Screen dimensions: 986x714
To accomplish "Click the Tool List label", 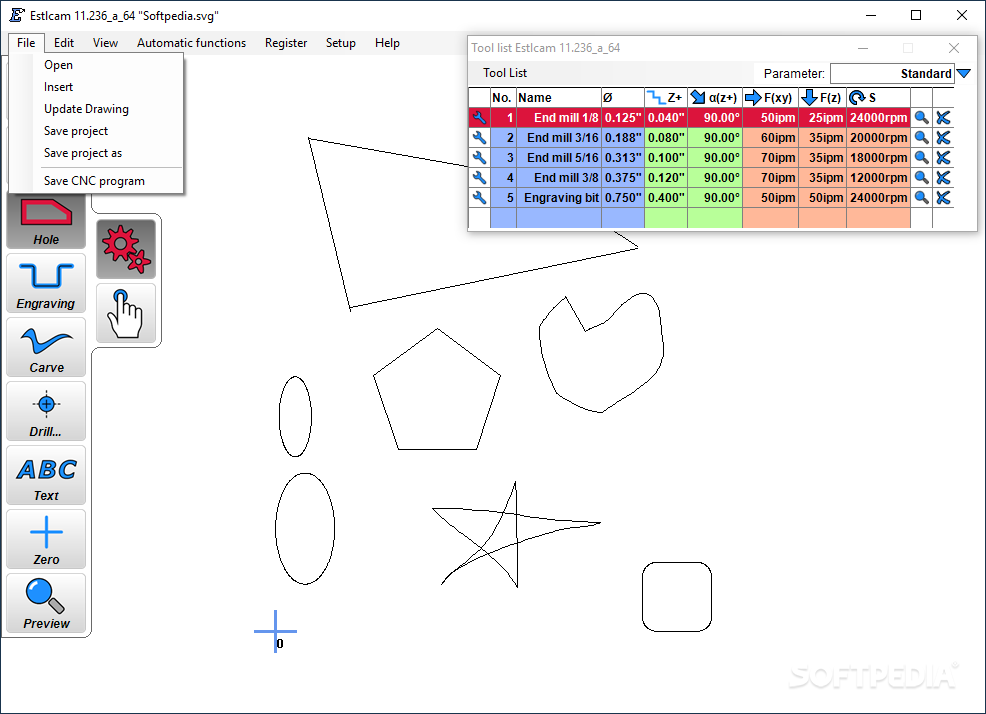I will point(504,73).
